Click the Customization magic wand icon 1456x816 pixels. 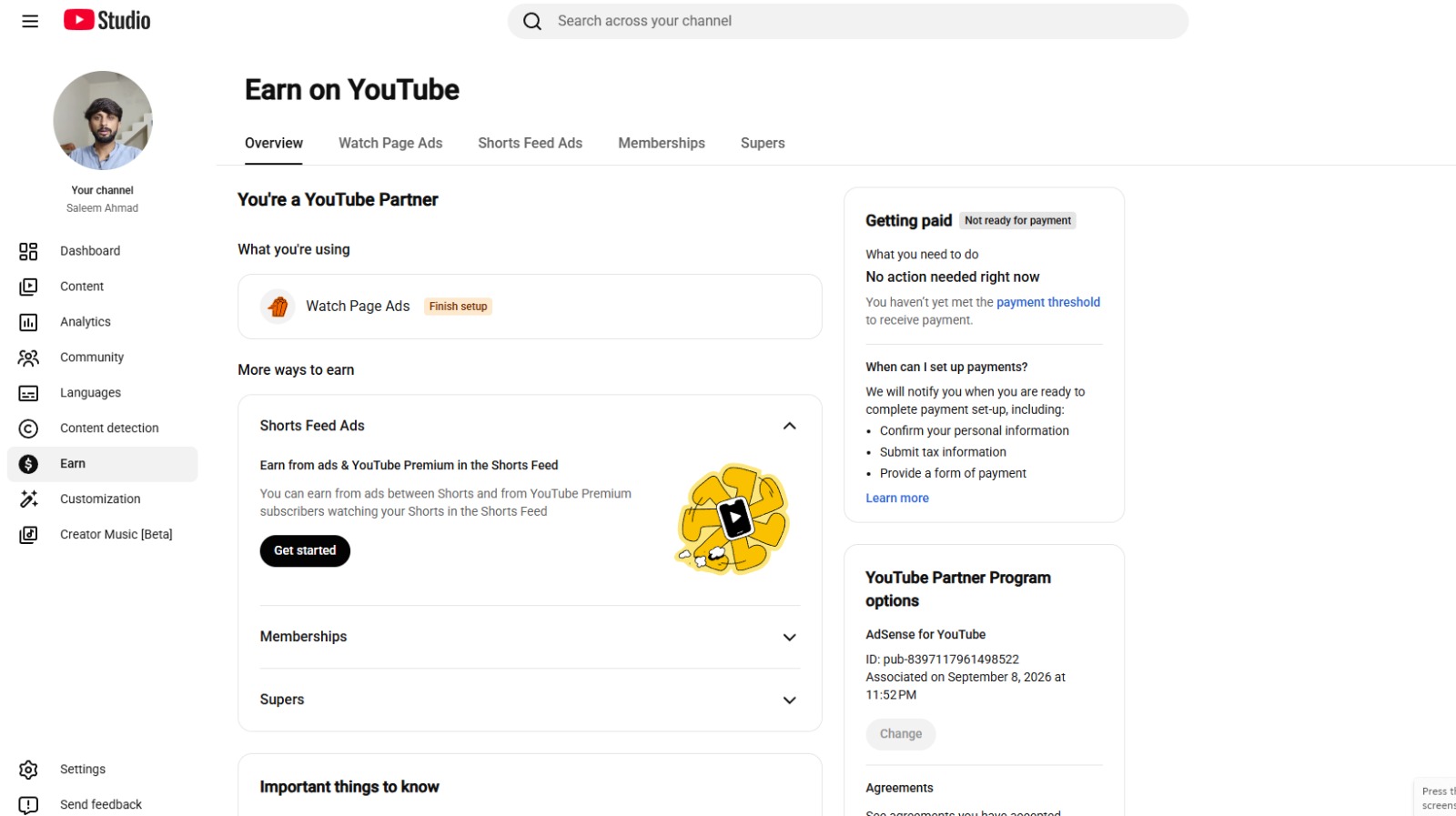point(28,499)
